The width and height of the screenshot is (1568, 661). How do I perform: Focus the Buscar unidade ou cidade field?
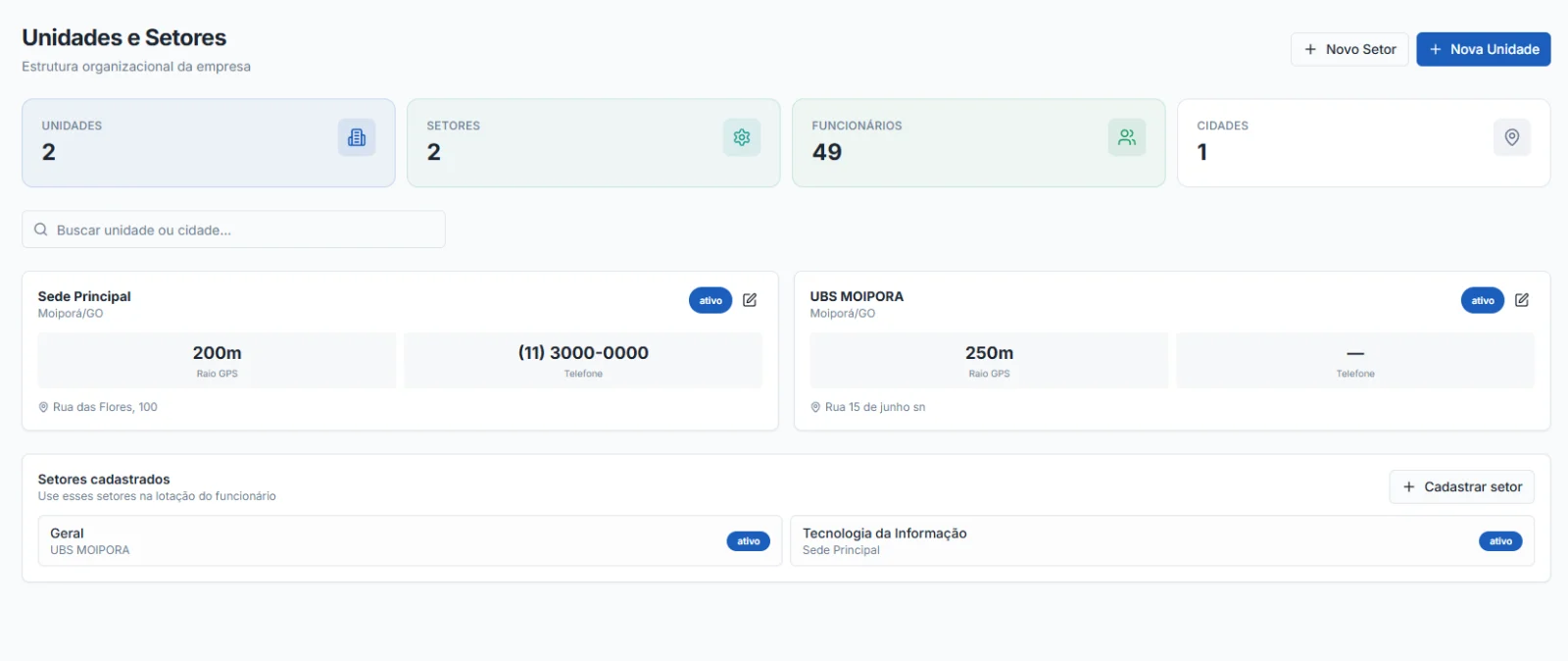pyautogui.click(x=233, y=229)
